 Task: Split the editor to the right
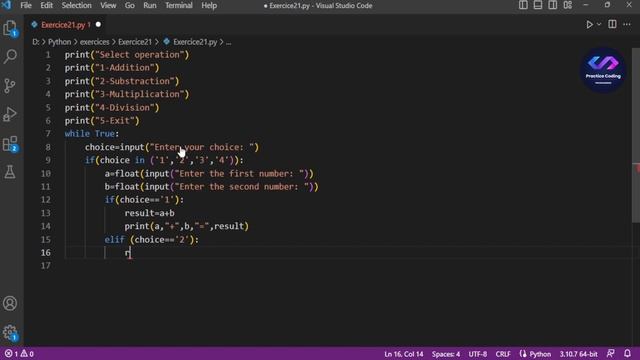point(612,24)
